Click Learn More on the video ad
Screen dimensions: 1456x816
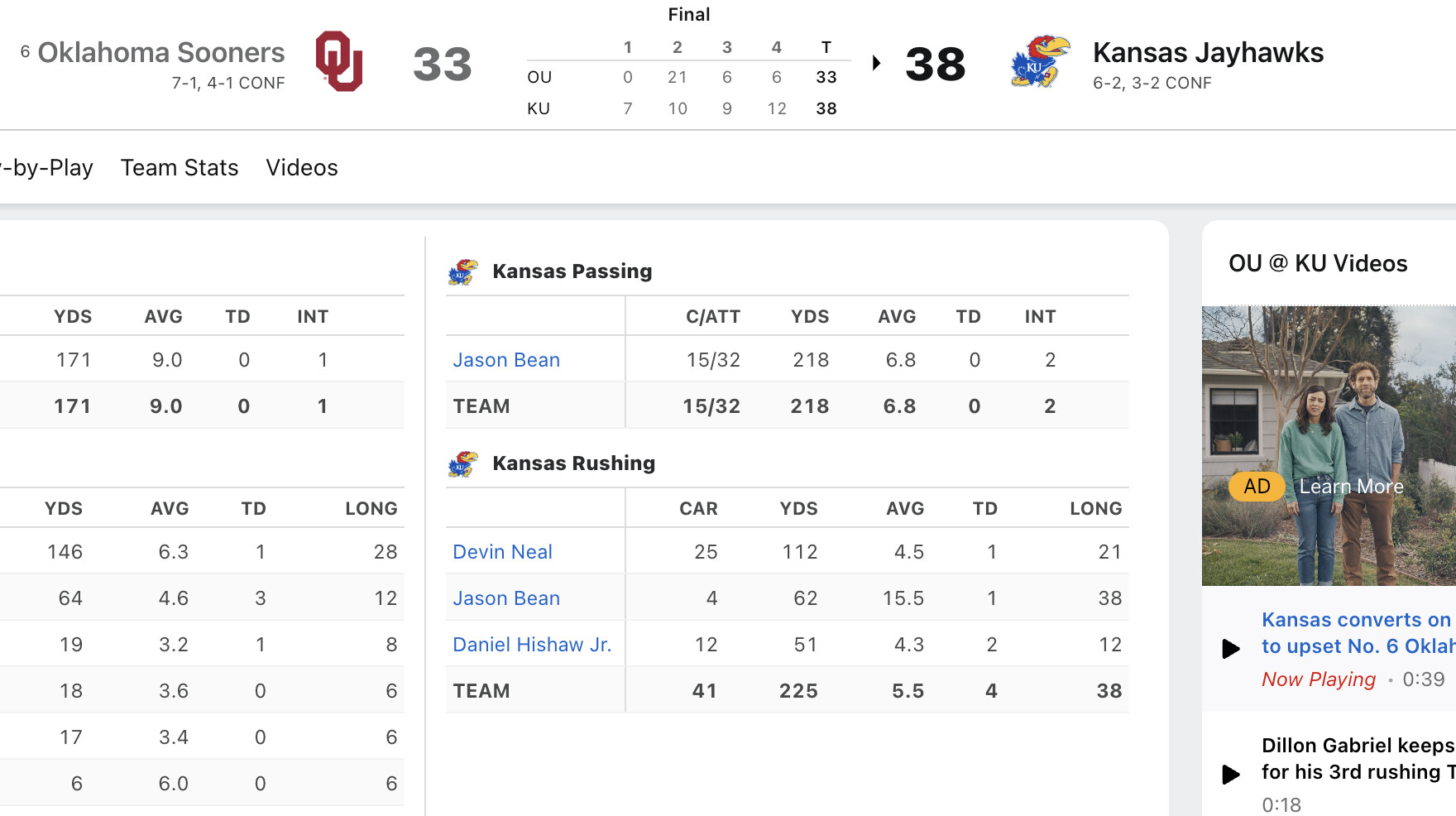(1351, 487)
